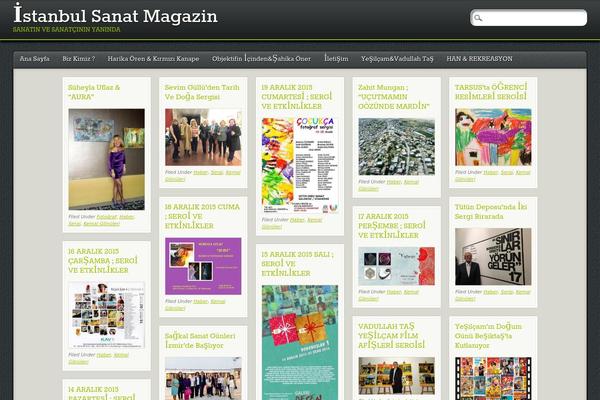Go to Ana Sayfa menu item
600x400 pixels.
34,59
